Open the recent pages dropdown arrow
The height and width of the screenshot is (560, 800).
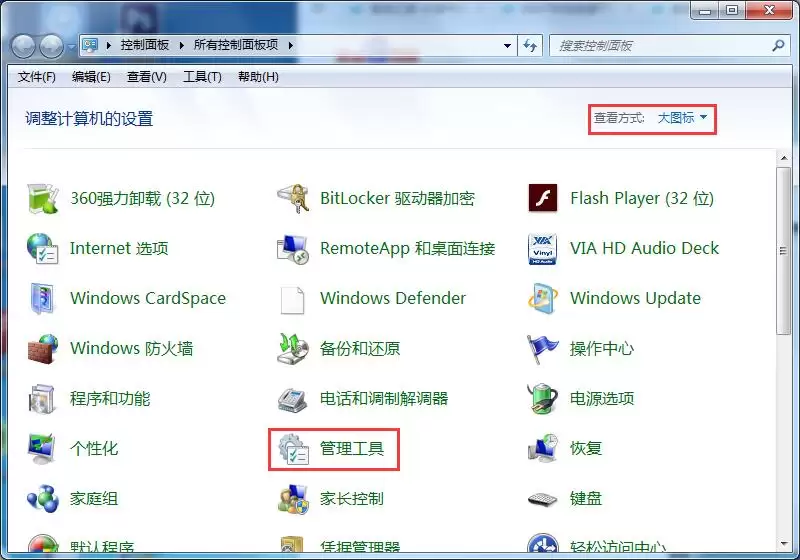coord(71,47)
